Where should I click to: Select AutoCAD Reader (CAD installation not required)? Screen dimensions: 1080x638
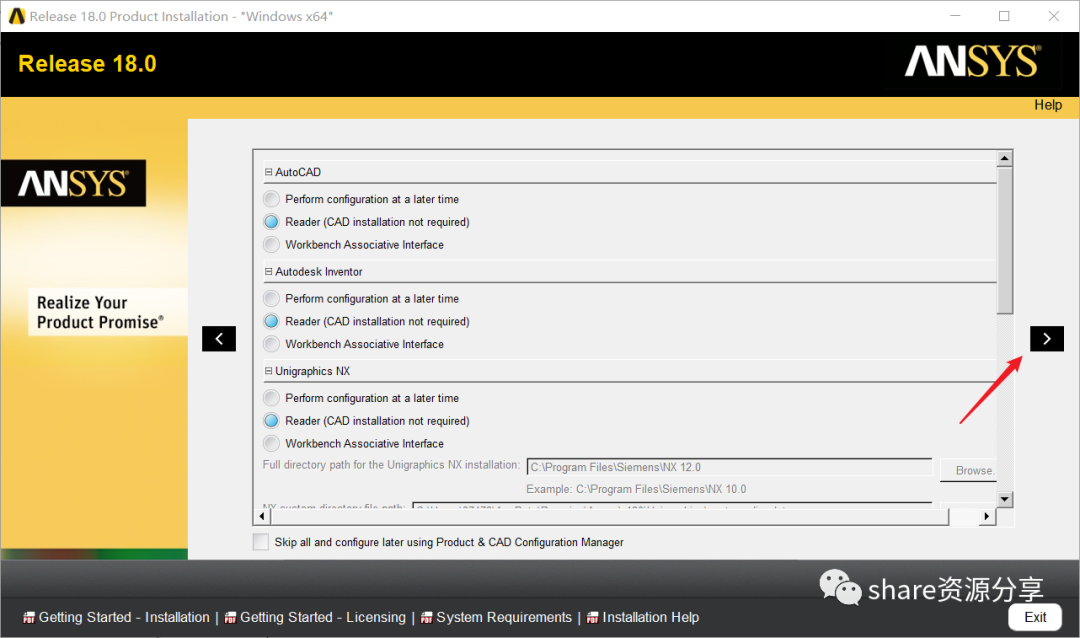click(271, 222)
